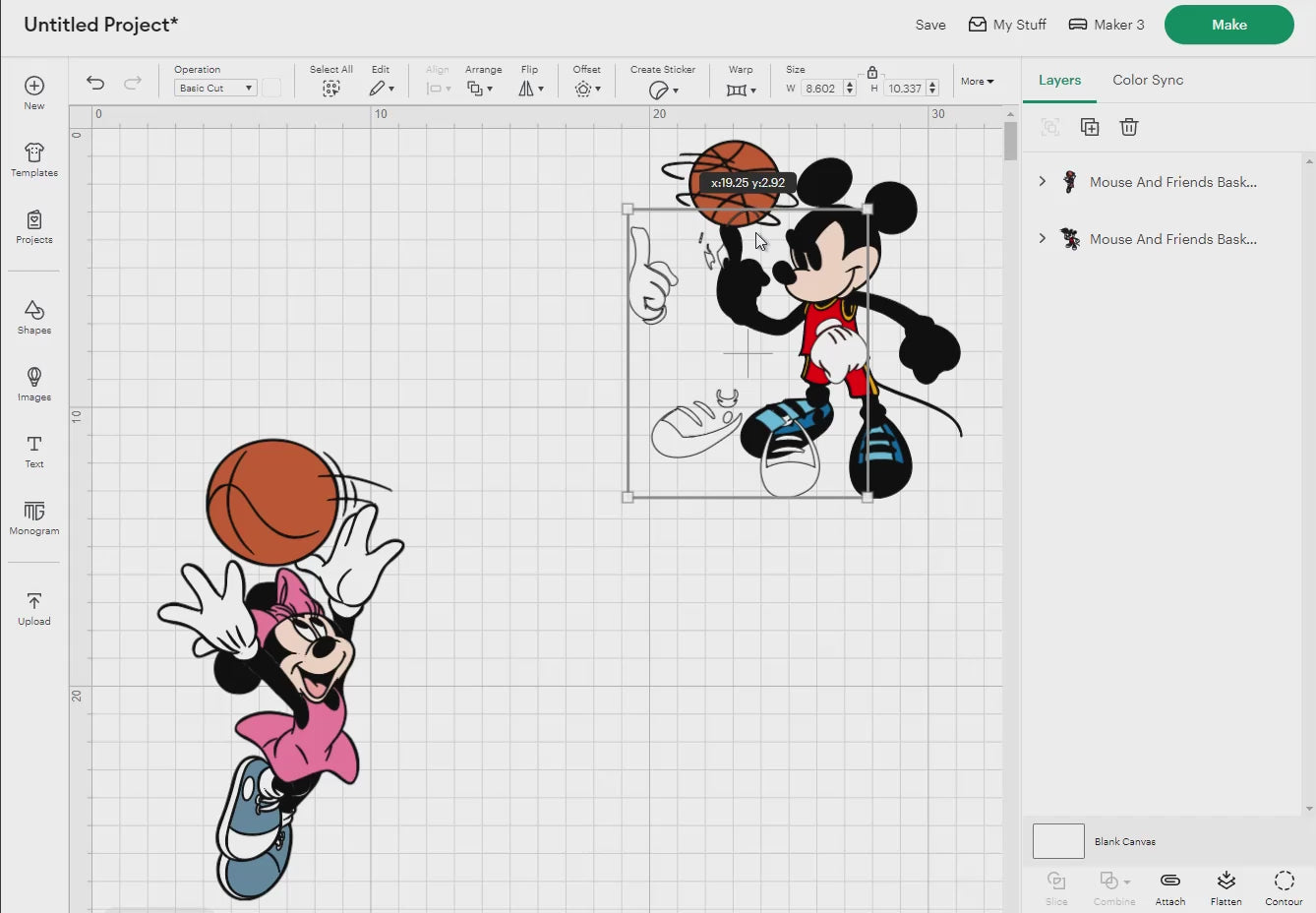Click Group layers icon

point(1050,127)
